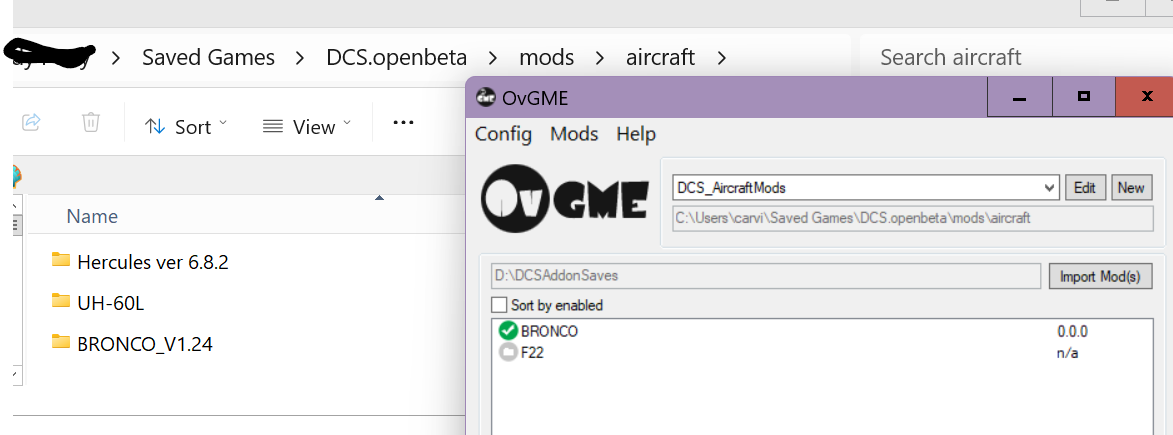Click the D:\DCSAddonSaves path field
1173x435 pixels.
(766, 276)
